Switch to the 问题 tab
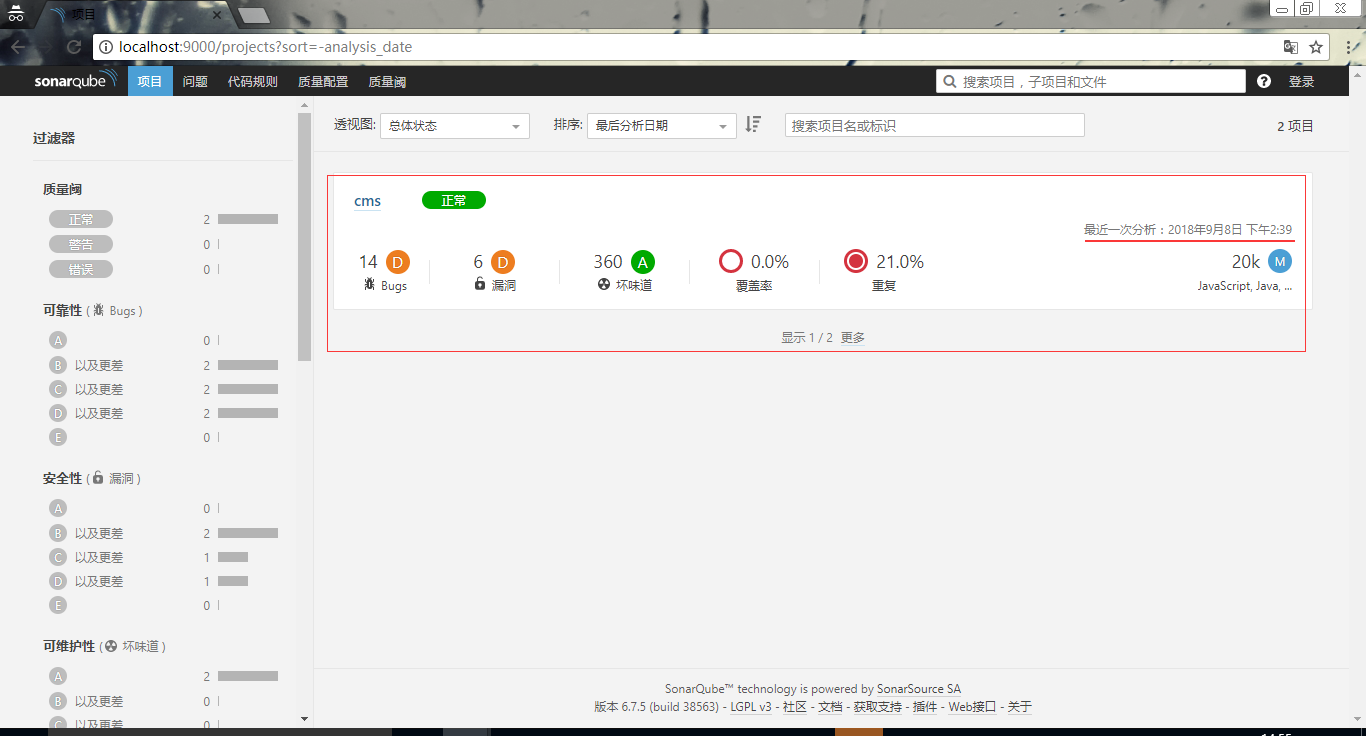 (x=194, y=81)
